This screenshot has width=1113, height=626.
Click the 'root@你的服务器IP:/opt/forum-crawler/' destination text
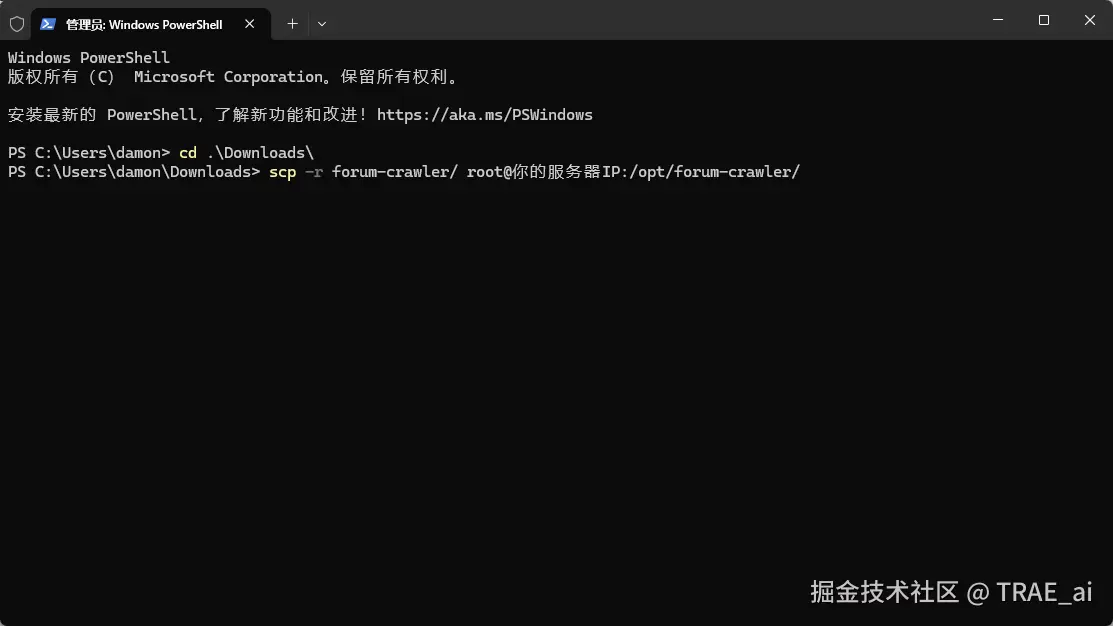click(633, 172)
